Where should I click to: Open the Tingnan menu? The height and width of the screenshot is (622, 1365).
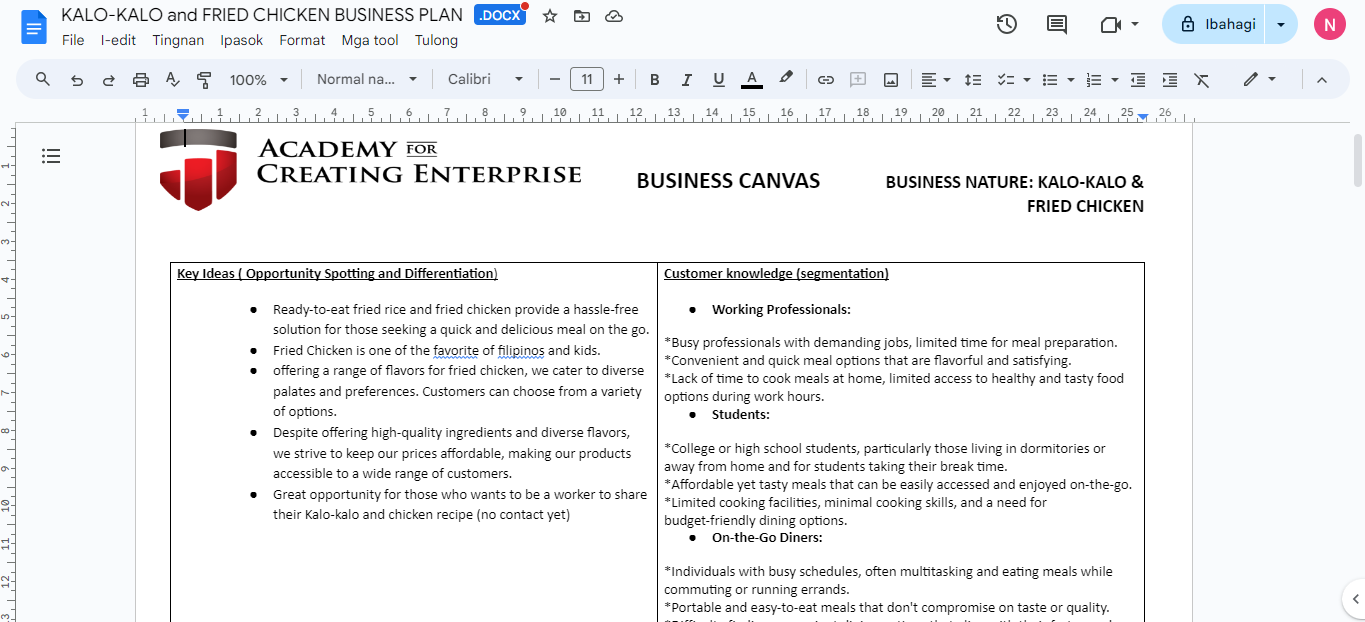[178, 40]
